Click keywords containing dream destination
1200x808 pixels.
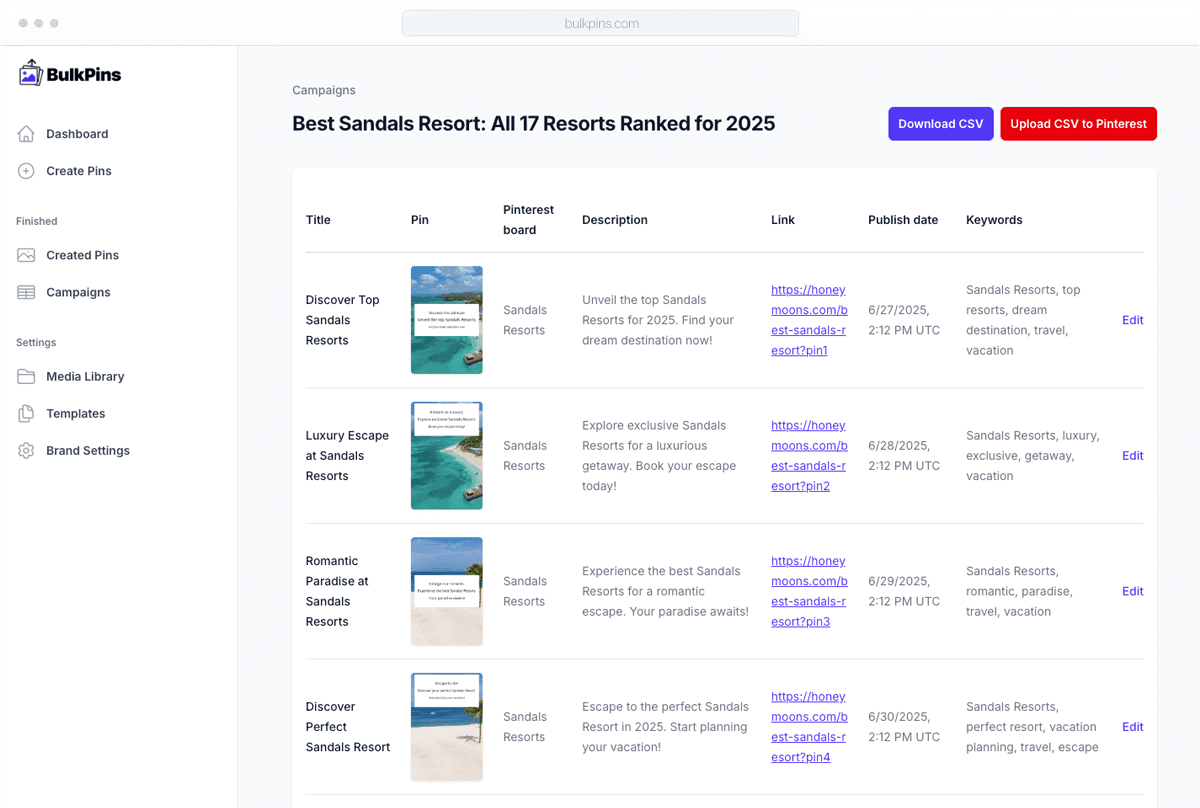pyautogui.click(x=1023, y=320)
